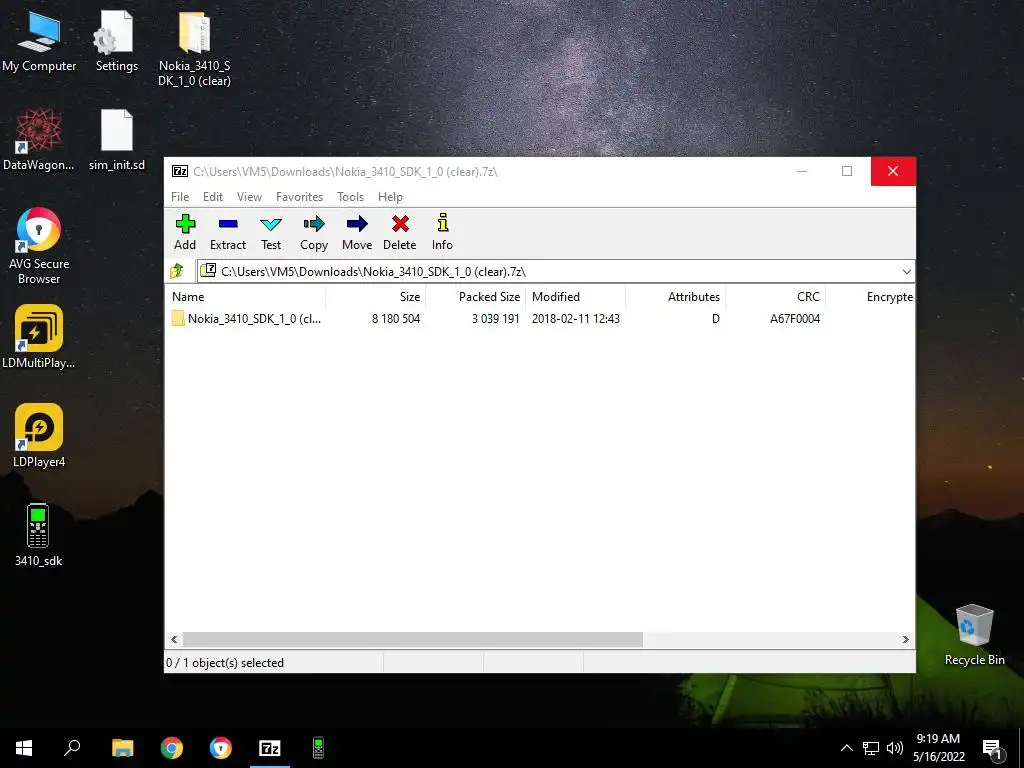Click the 7z icon in the window title bar
Screen dimensions: 1024x768
pos(180,171)
